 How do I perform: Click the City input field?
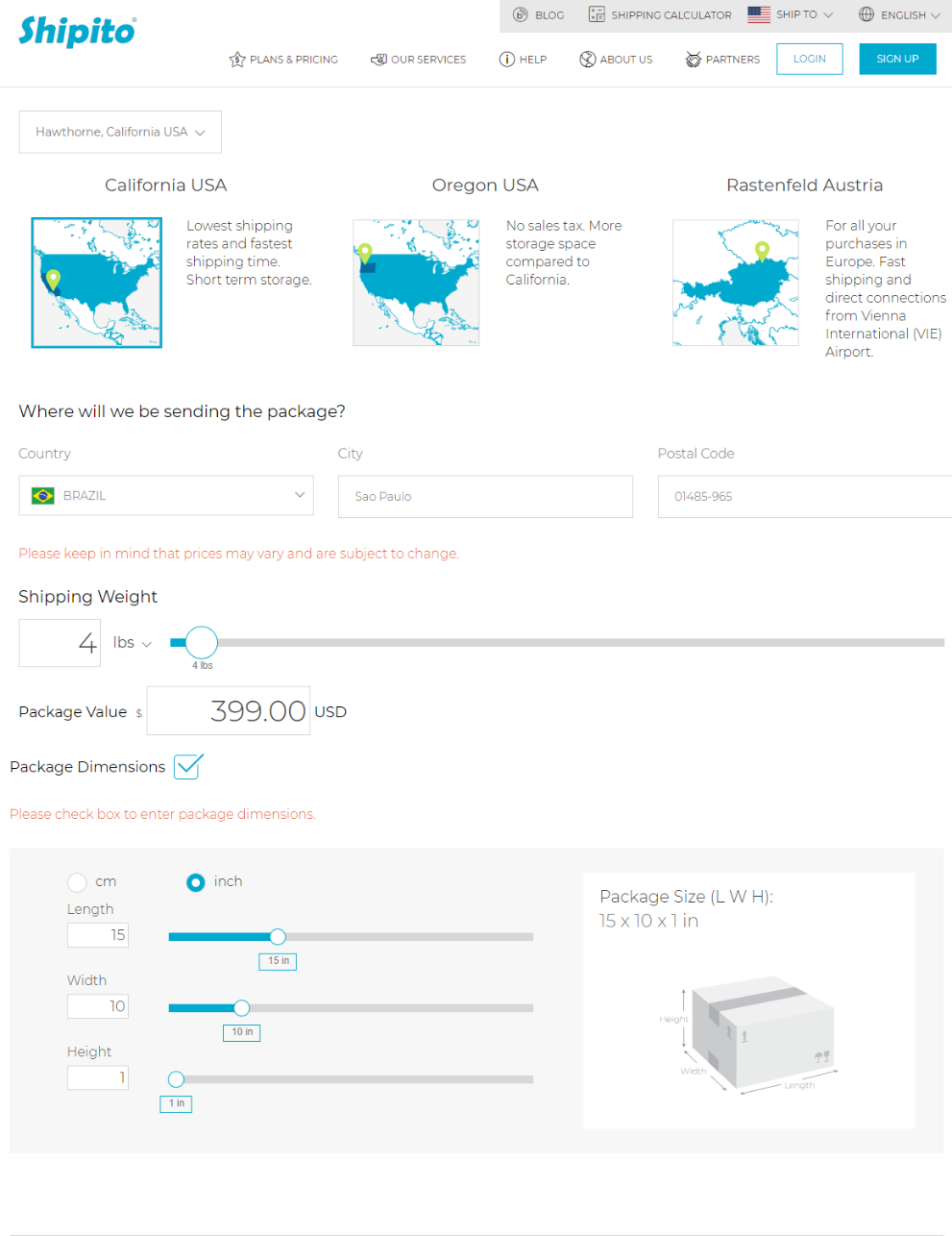point(485,497)
